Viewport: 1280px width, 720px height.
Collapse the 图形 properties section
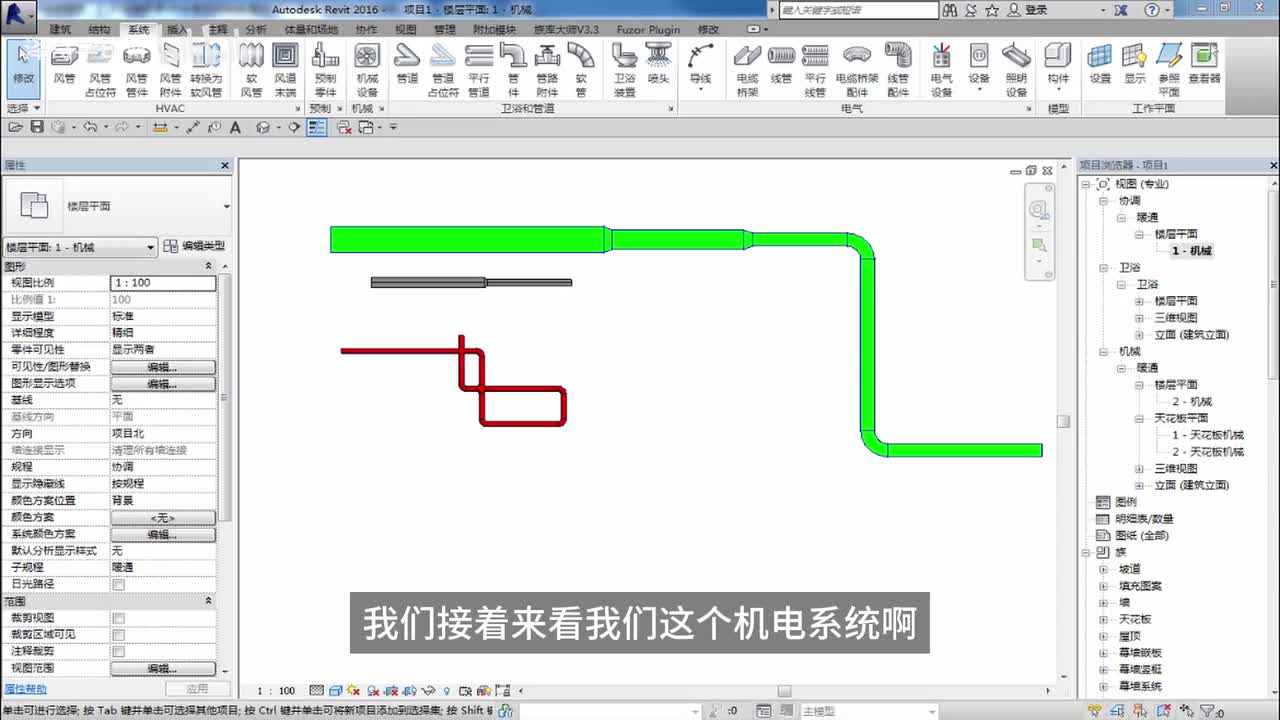pos(209,266)
